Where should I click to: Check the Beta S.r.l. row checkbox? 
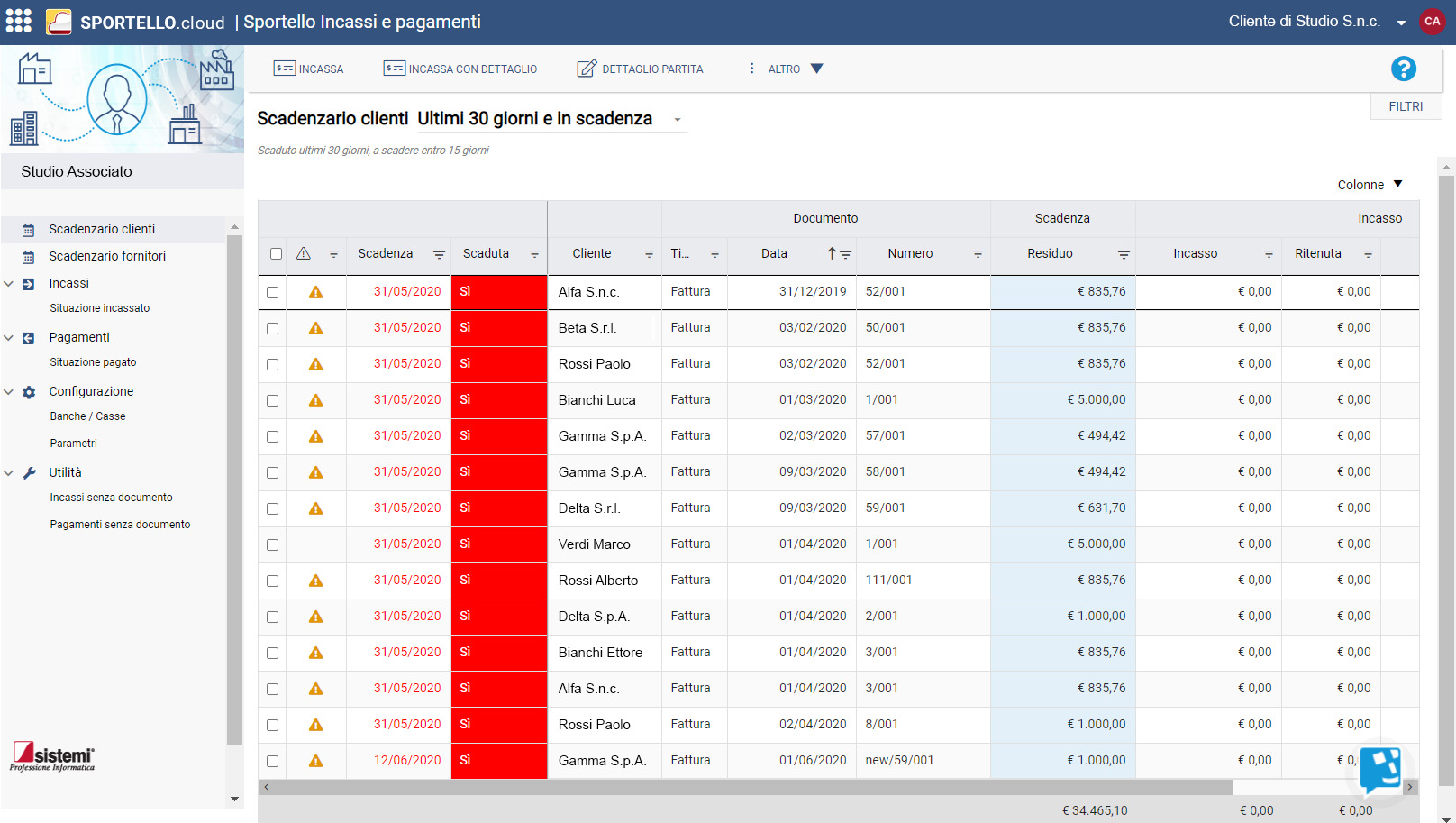click(272, 329)
